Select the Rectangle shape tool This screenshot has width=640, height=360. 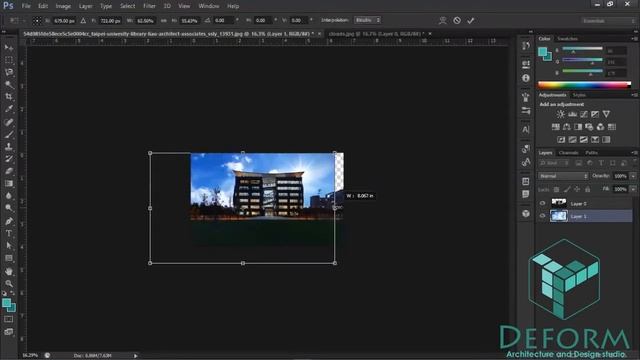(9, 258)
